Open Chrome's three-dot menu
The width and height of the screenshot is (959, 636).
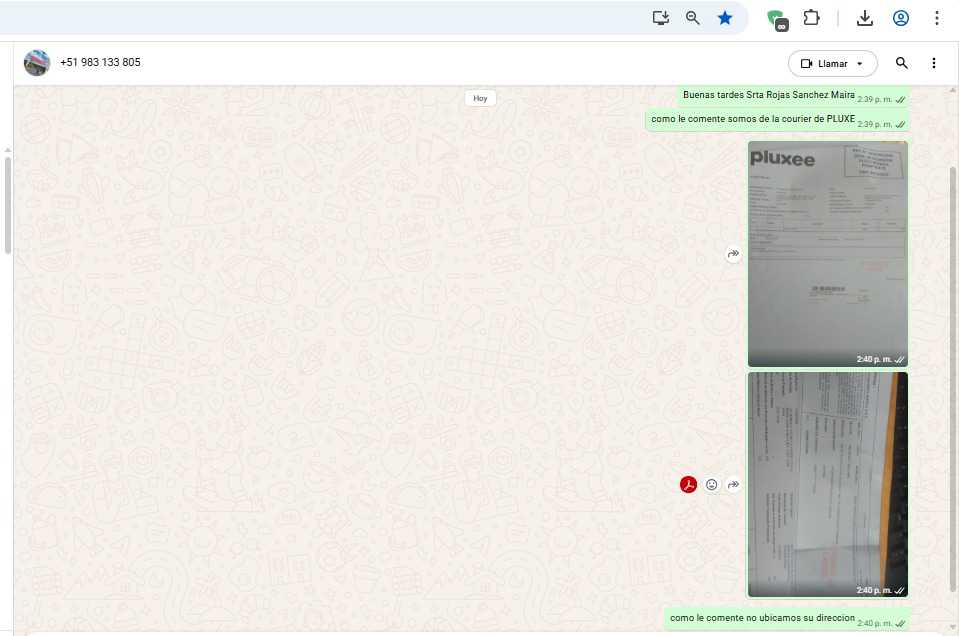[x=937, y=18]
